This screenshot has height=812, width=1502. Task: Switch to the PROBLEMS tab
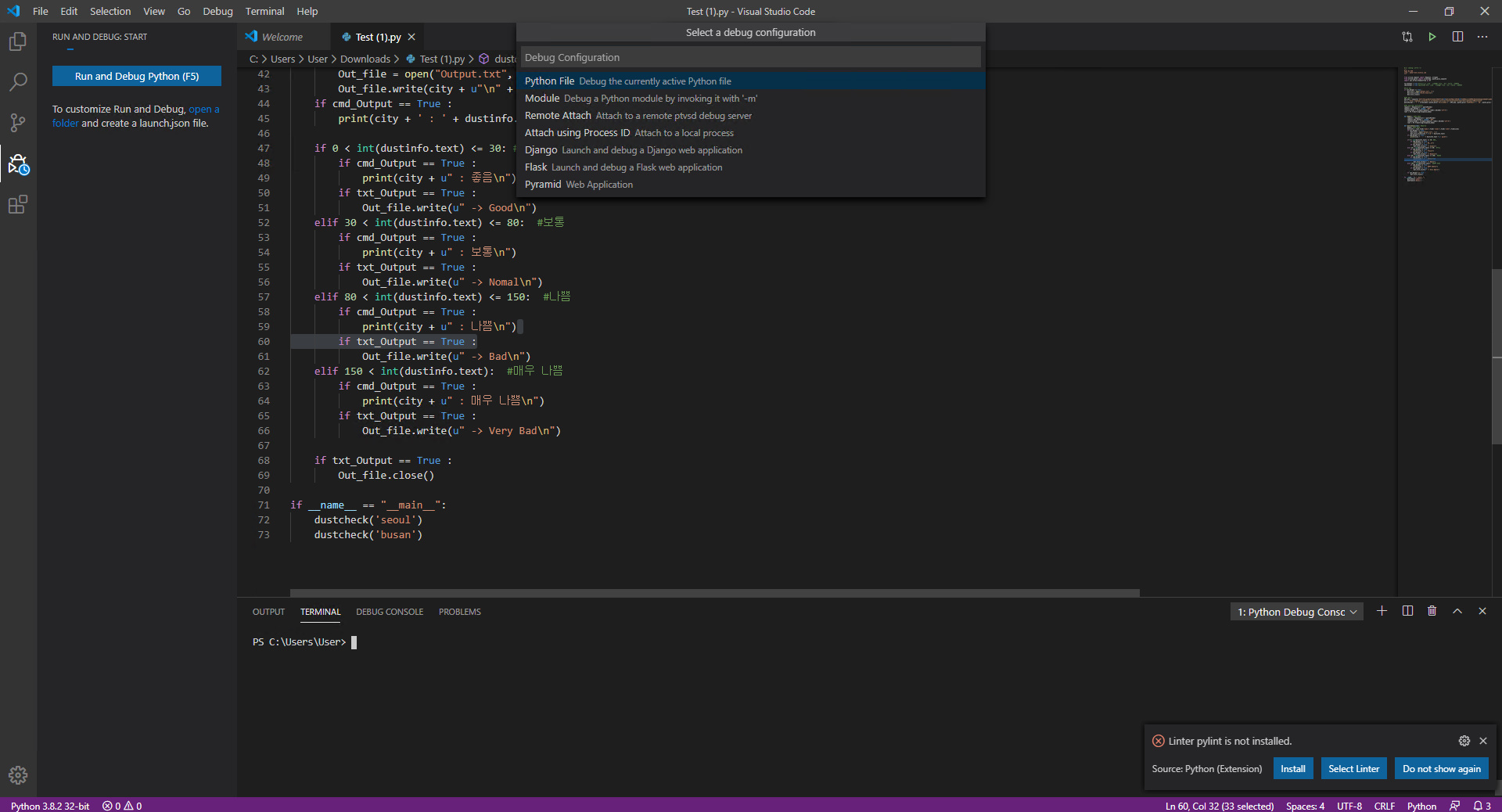click(x=460, y=612)
